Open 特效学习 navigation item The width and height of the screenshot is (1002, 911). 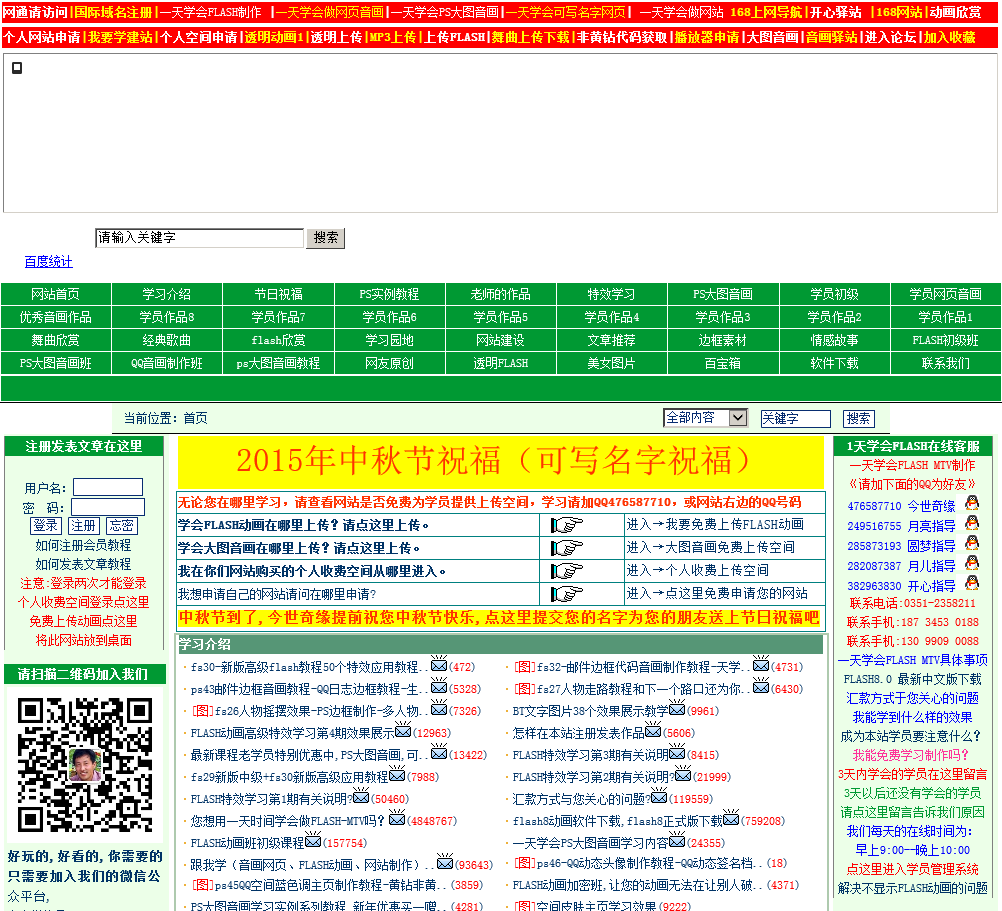coord(612,295)
